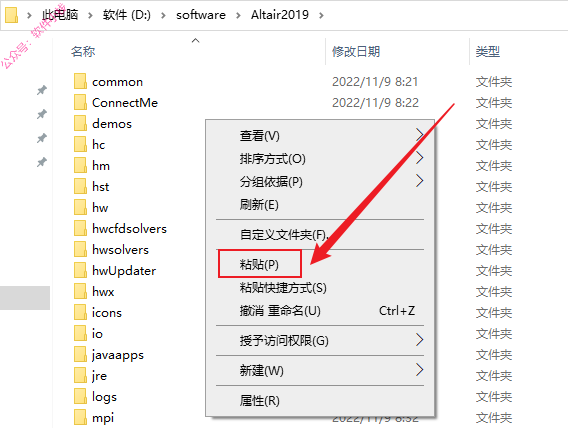Choose 撤消 重命名(U) menu entry
The width and height of the screenshot is (568, 428).
(280, 311)
